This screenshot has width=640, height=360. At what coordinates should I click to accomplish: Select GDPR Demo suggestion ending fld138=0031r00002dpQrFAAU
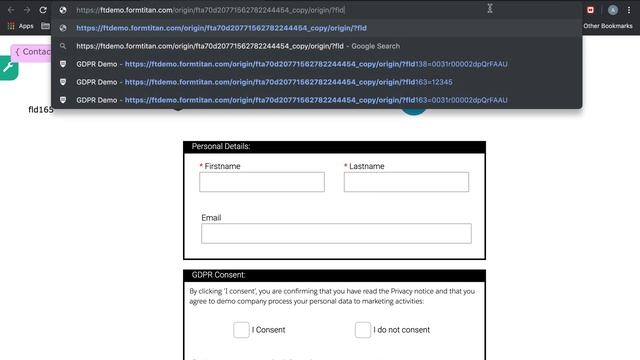point(317,64)
